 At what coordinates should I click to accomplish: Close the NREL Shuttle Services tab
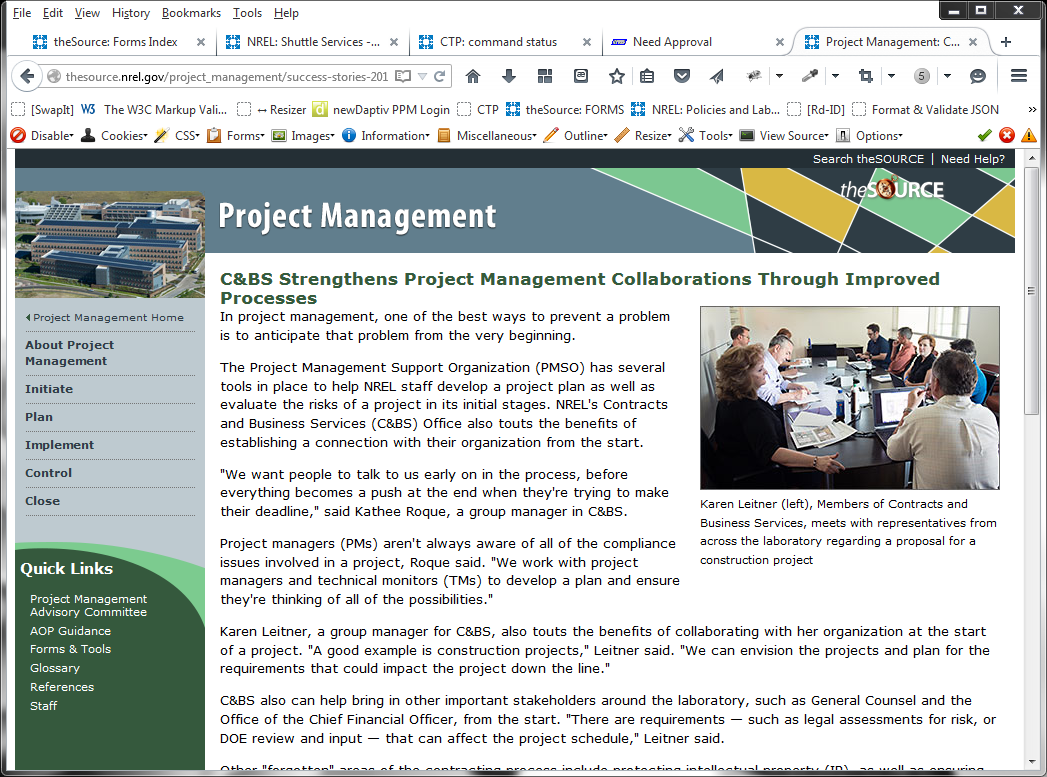[x=394, y=42]
